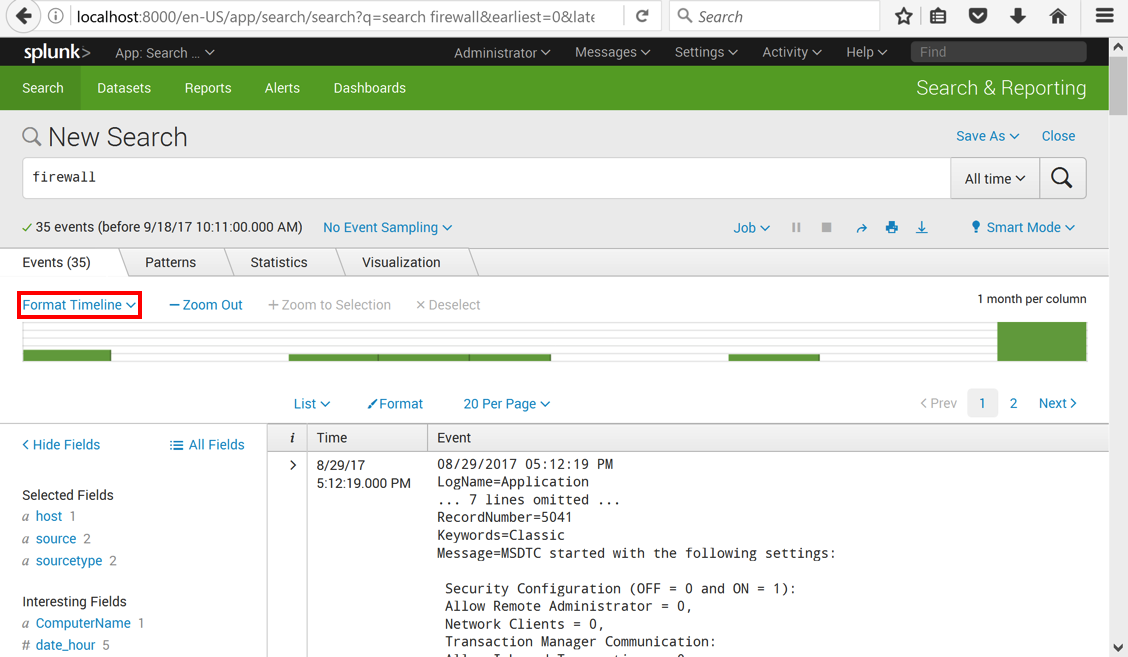
Task: Go to the Datasets nav tab
Action: click(124, 88)
